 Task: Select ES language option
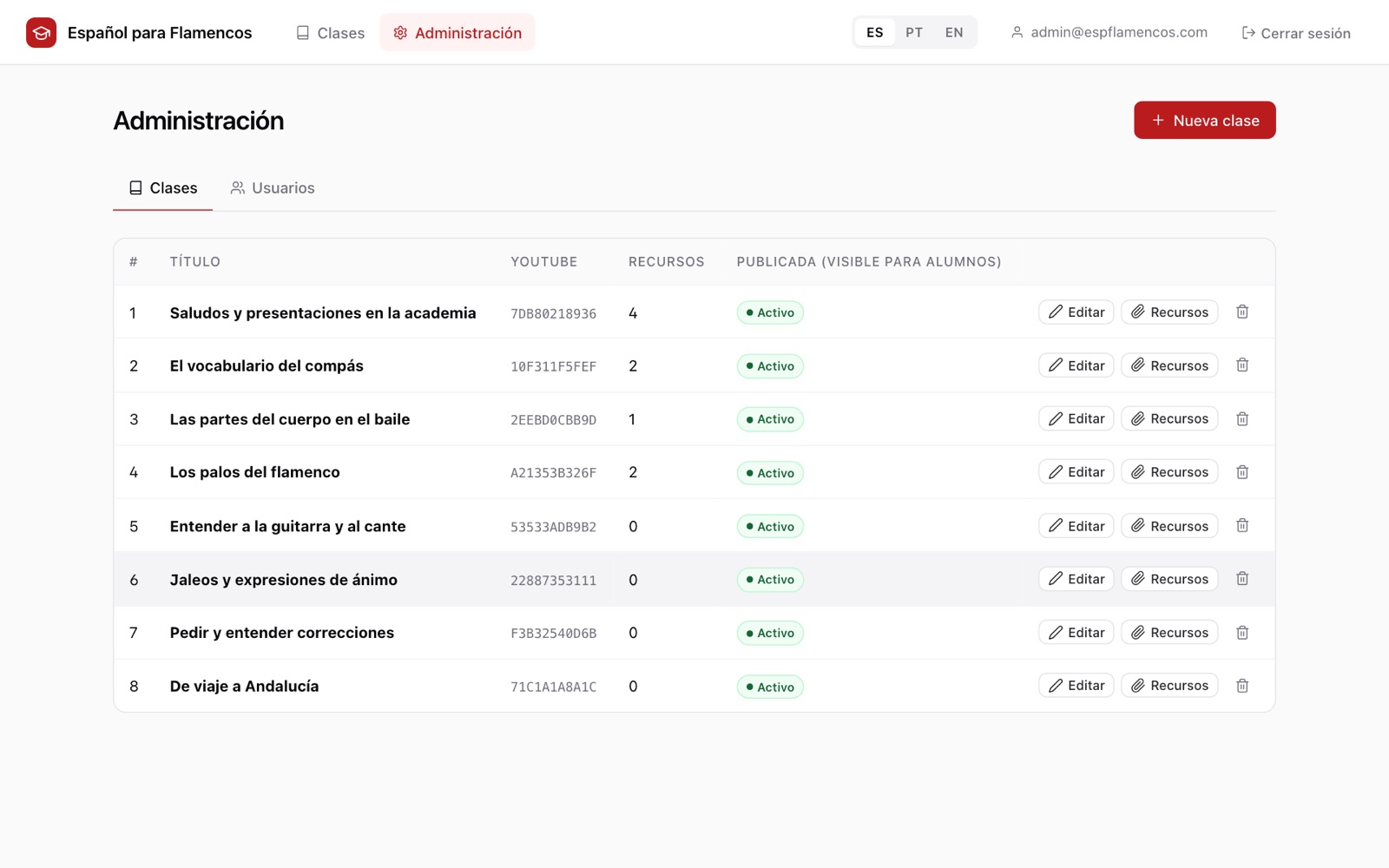point(875,33)
